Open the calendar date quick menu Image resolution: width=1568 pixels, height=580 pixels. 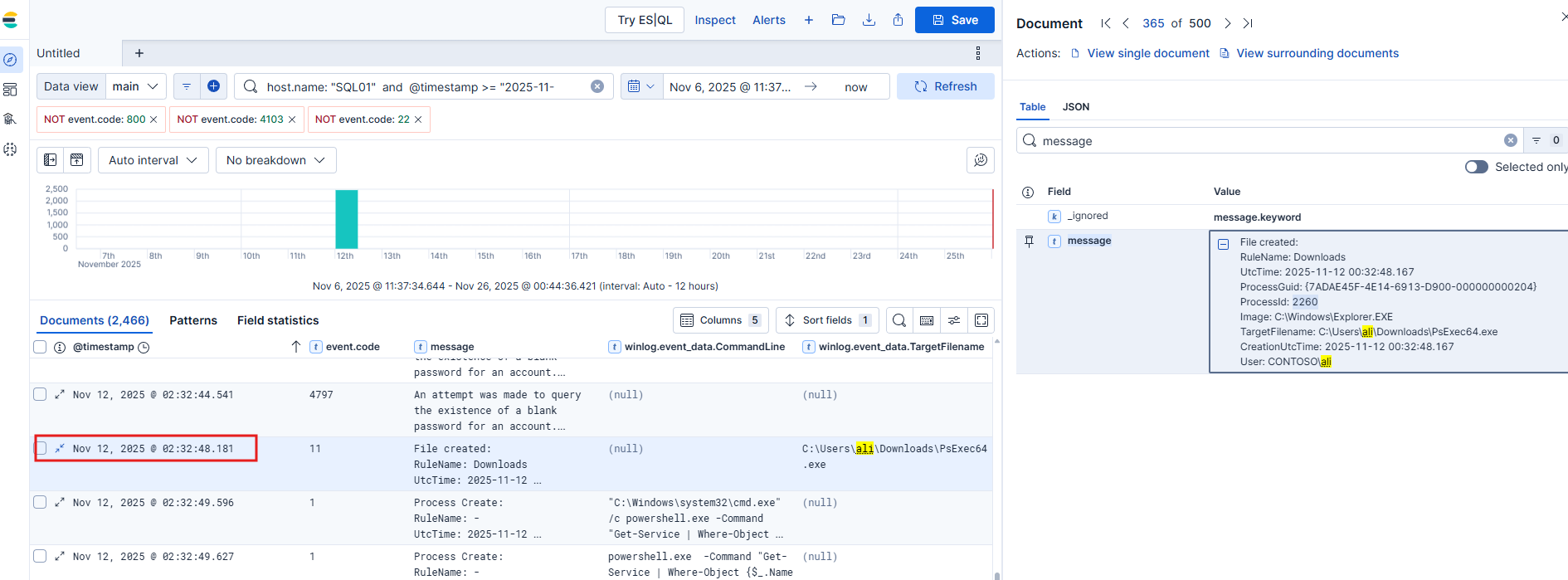point(641,86)
